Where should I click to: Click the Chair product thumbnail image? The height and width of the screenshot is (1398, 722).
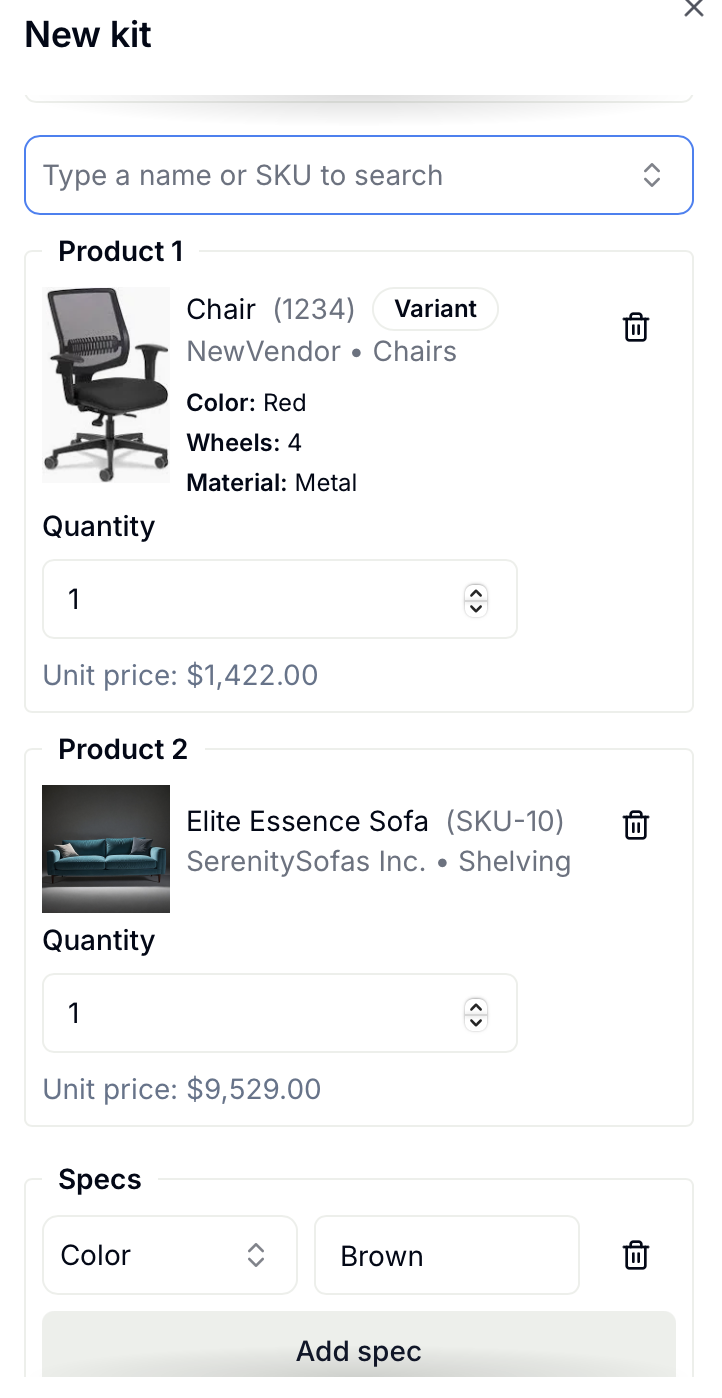(106, 385)
